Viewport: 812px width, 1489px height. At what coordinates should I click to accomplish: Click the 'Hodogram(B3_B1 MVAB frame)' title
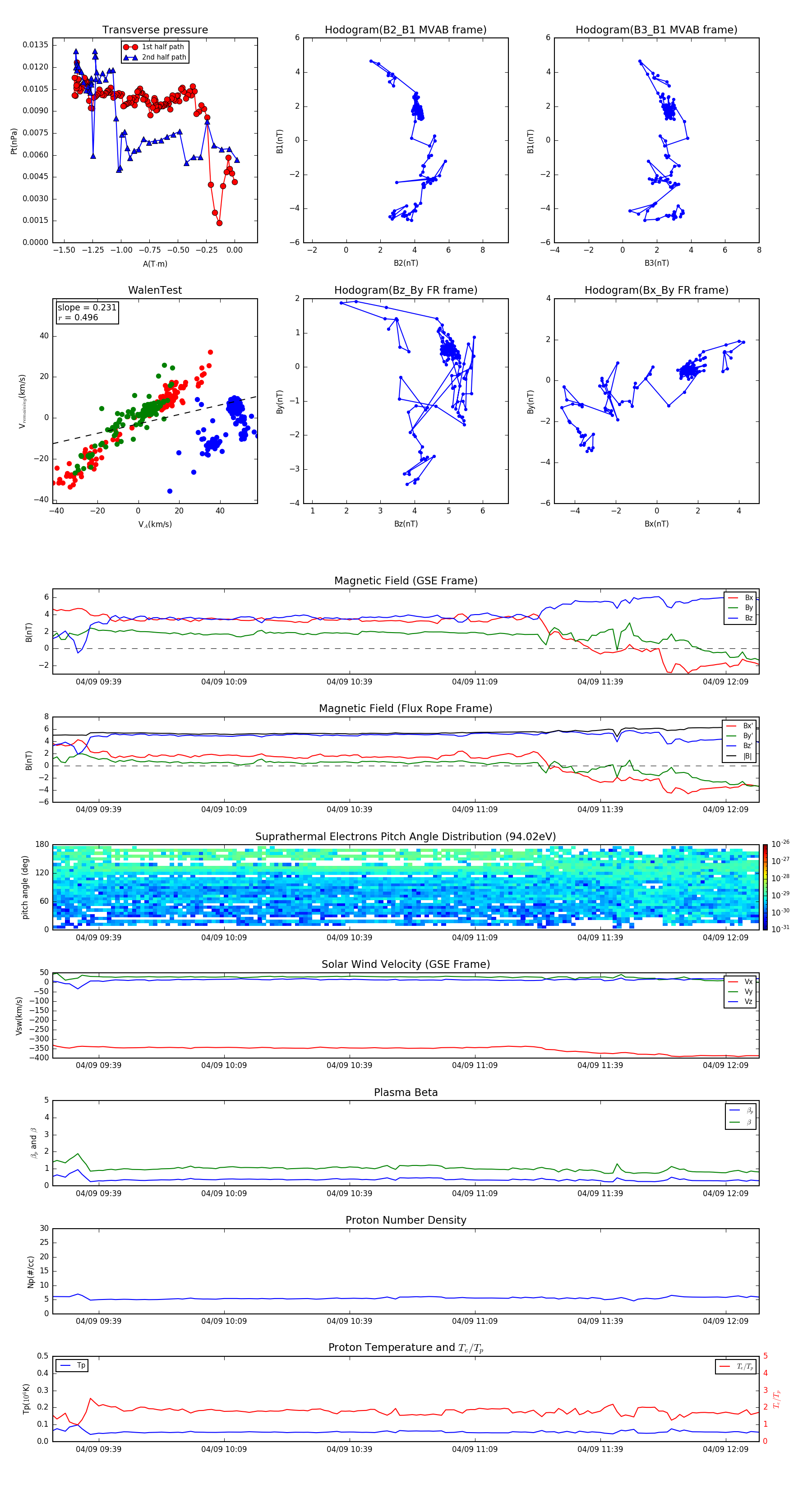pyautogui.click(x=656, y=30)
